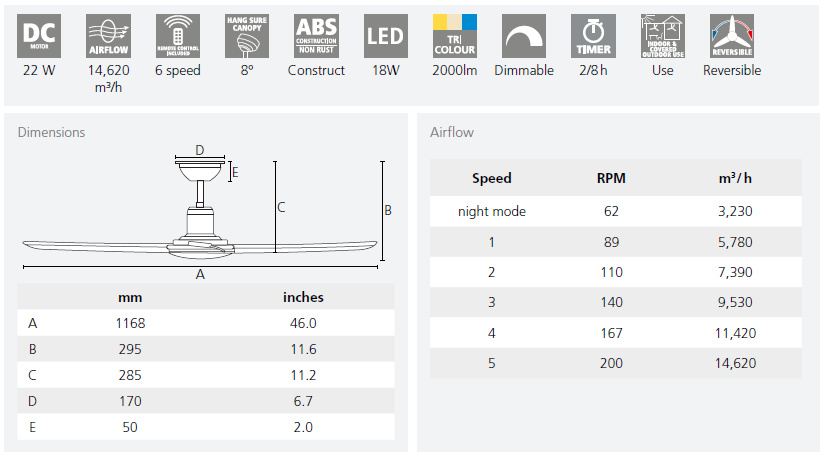Screen dimensions: 824x456
Task: Click the RPM column header
Action: 611,179
